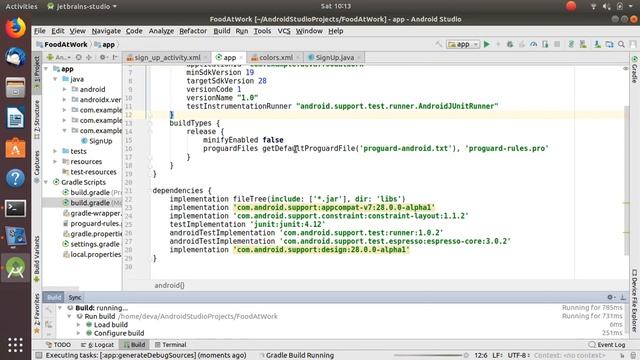Open the app run configuration dropdown
The width and height of the screenshot is (640, 360).
pyautogui.click(x=463, y=44)
